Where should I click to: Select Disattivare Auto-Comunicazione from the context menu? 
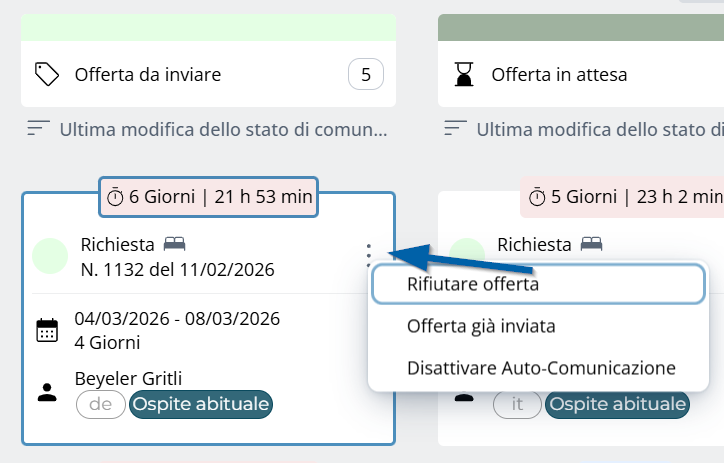(541, 367)
